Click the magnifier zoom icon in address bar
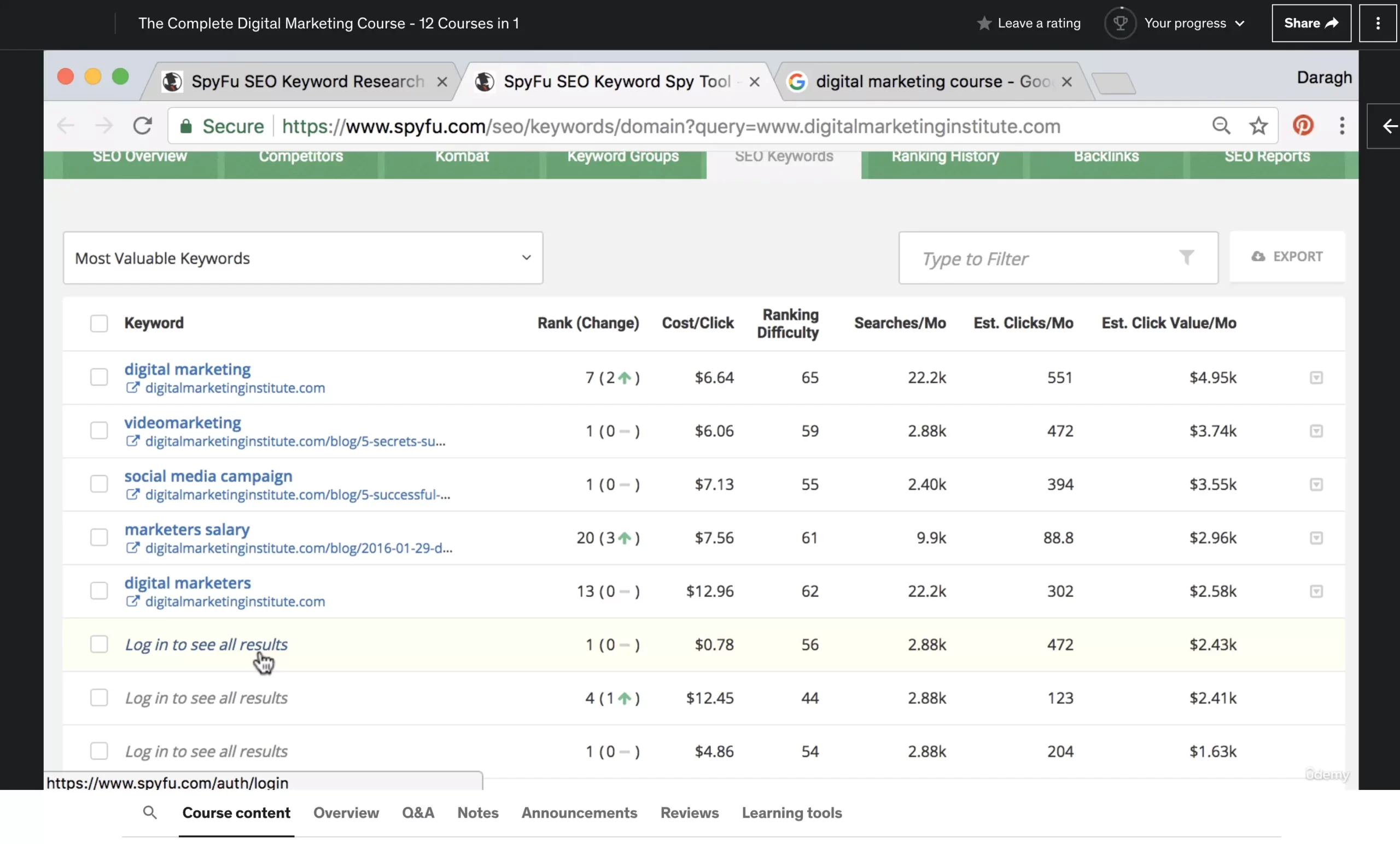Viewport: 1400px width, 844px height. 1221,126
